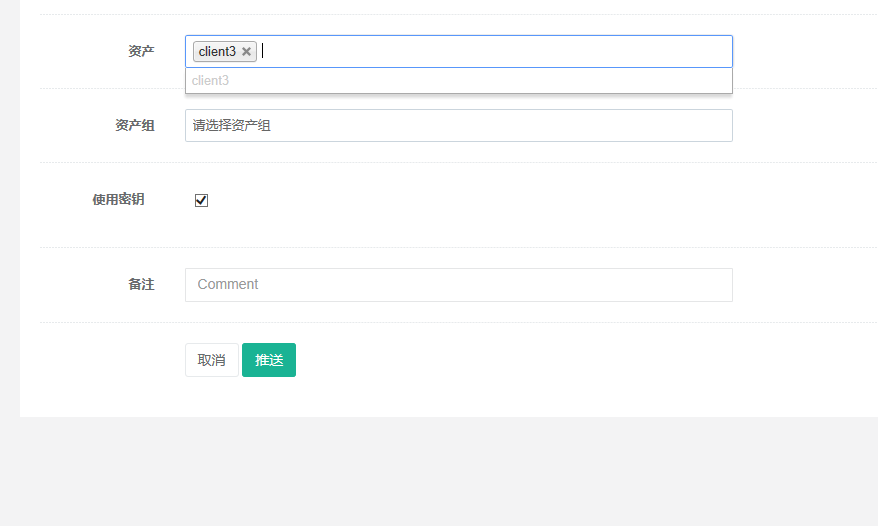The image size is (878, 526).
Task: Uncheck the 使用密钥 checkbox
Action: pos(201,200)
